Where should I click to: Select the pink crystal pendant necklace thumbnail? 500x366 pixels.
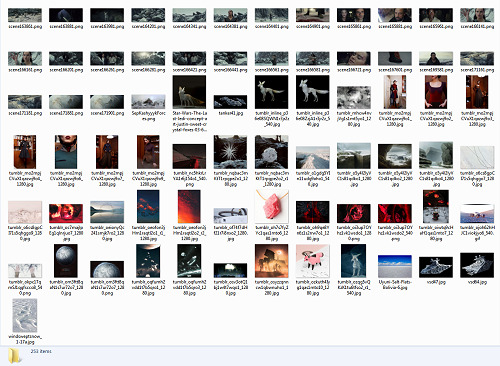pyautogui.click(x=272, y=206)
